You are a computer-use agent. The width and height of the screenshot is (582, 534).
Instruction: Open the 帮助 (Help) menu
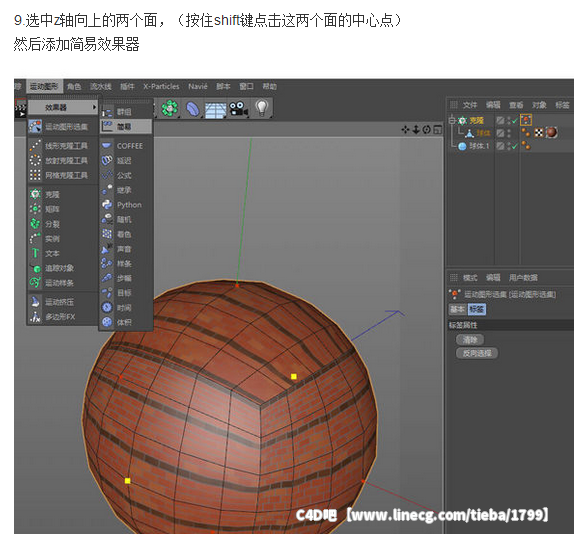269,86
